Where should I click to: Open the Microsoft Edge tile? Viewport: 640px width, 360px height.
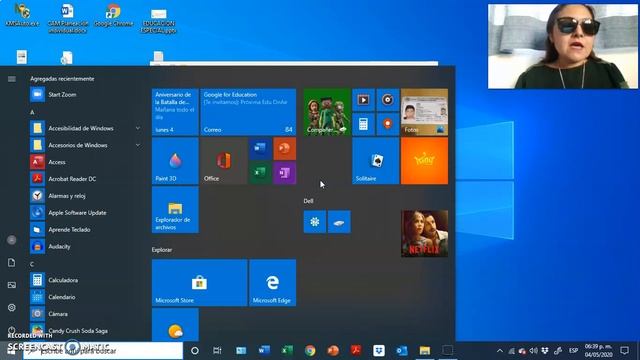(x=273, y=283)
